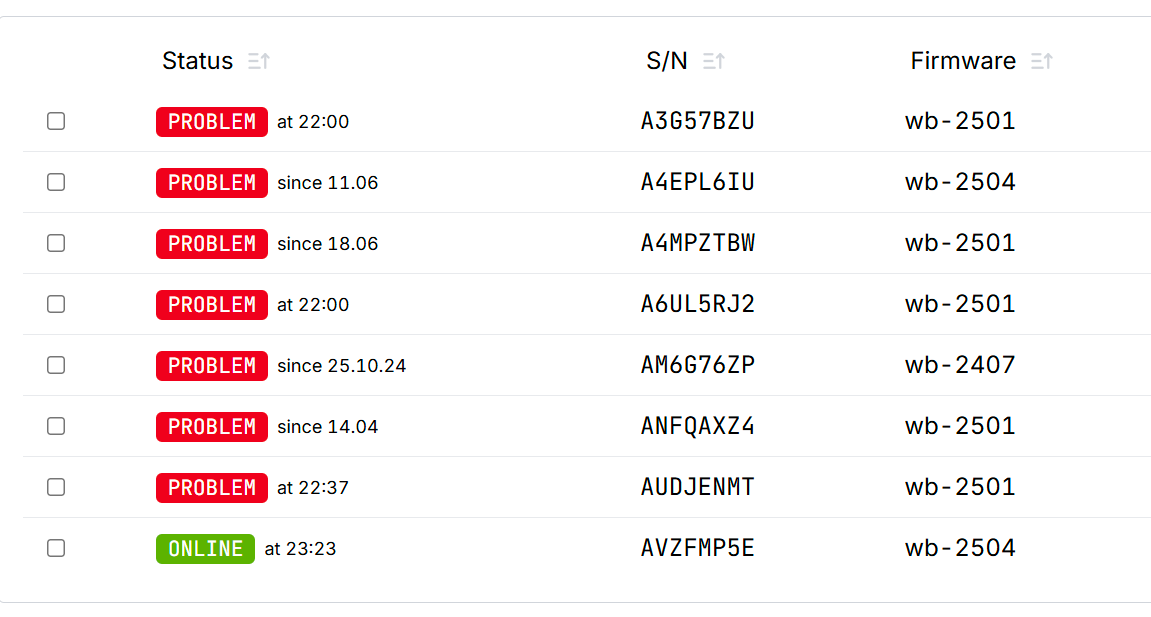Click the sort icon next to Status
This screenshot has height=617, width=1151.
pyautogui.click(x=258, y=61)
